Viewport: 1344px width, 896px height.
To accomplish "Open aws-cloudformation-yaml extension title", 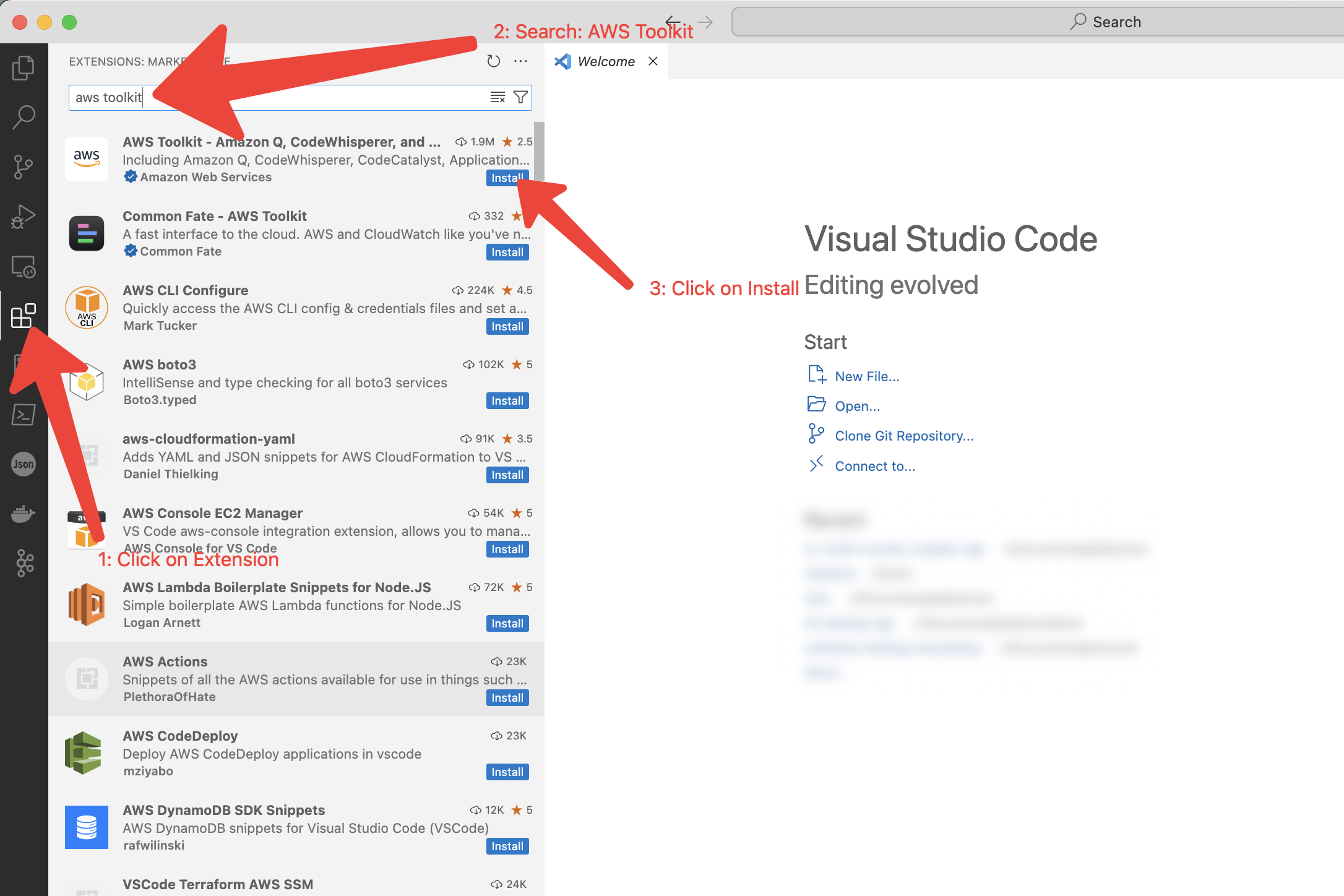I will point(209,439).
